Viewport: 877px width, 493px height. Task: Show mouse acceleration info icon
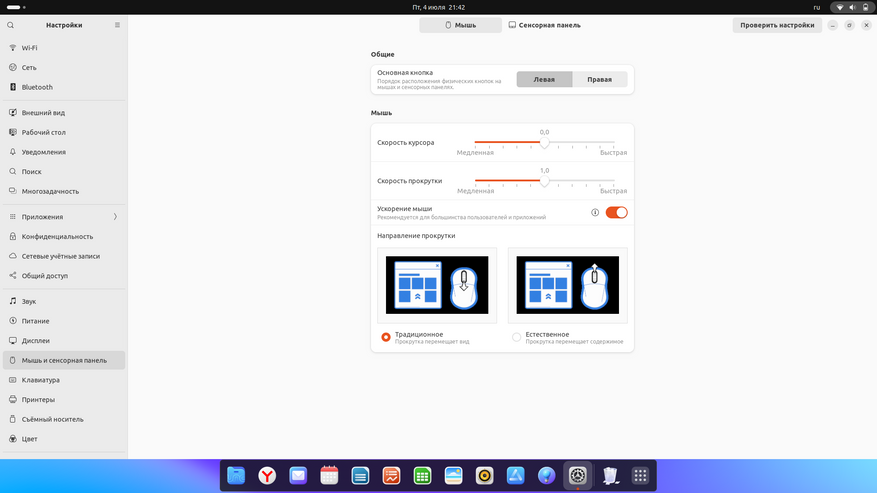point(595,213)
